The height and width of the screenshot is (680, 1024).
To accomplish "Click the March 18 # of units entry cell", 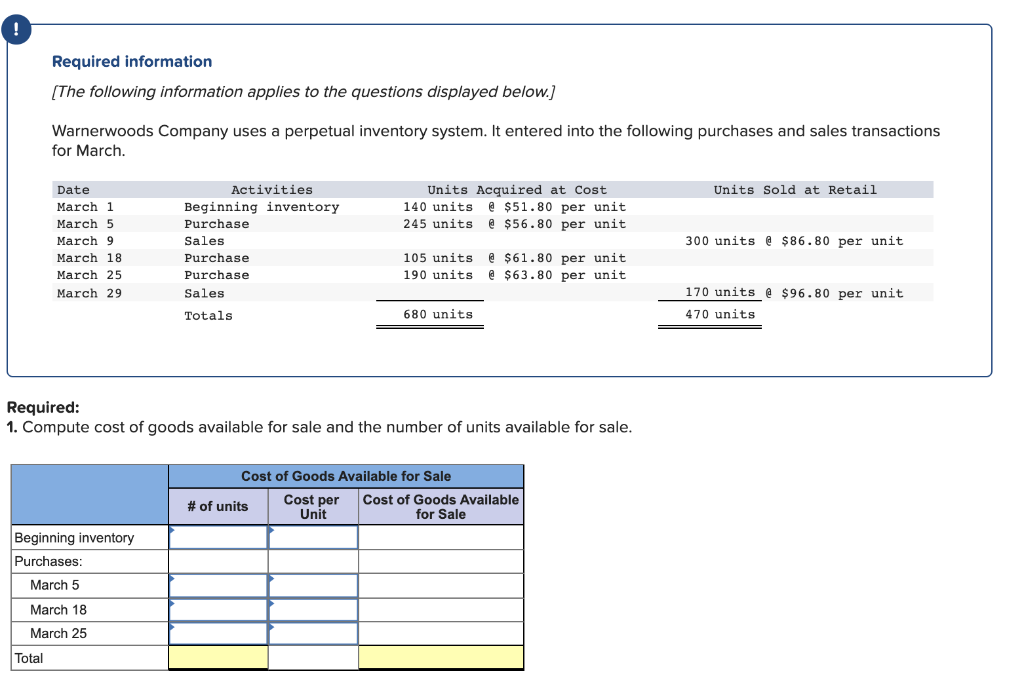I will pos(218,609).
